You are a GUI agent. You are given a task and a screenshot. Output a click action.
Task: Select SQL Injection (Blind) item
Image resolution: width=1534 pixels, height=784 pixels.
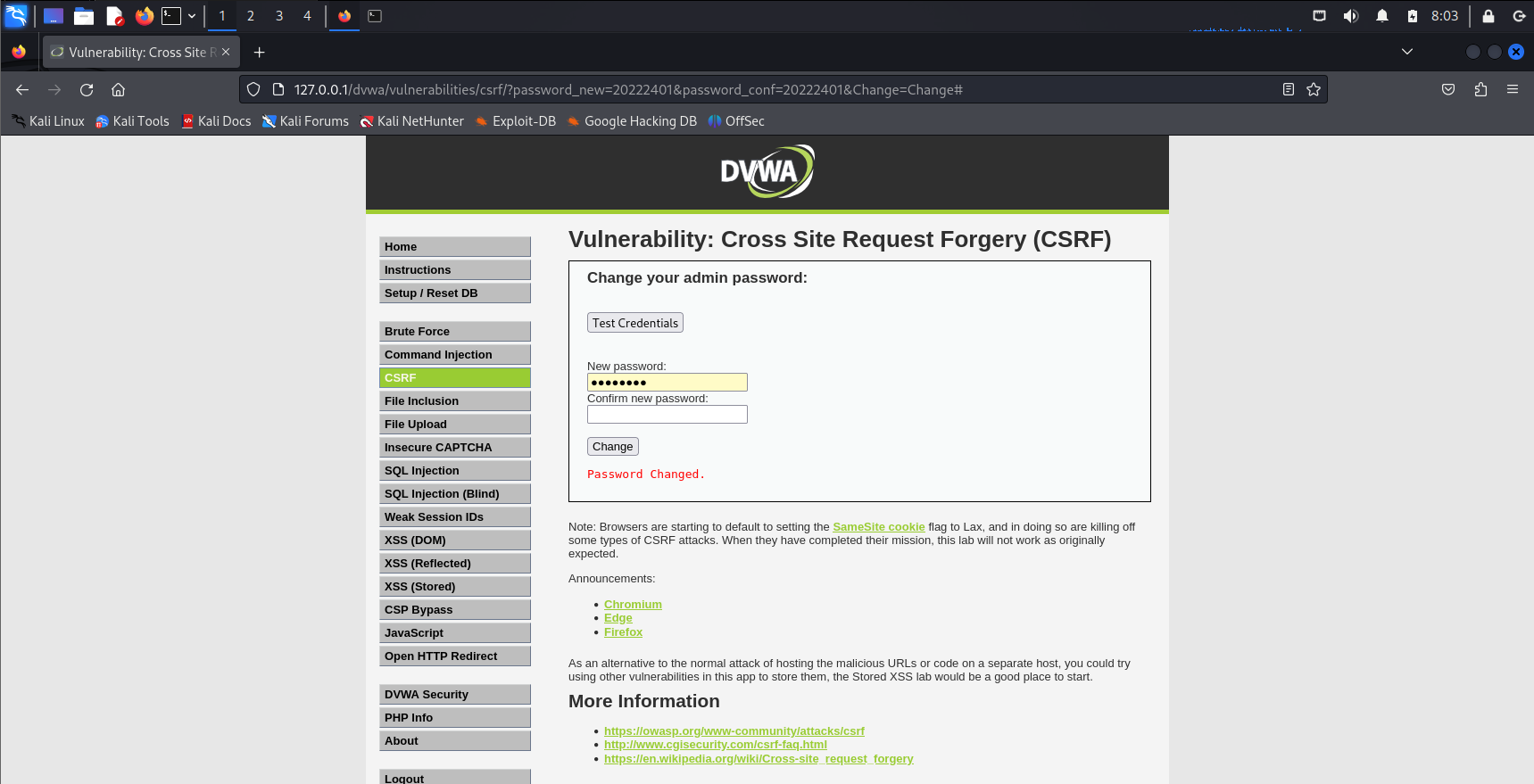coord(455,494)
